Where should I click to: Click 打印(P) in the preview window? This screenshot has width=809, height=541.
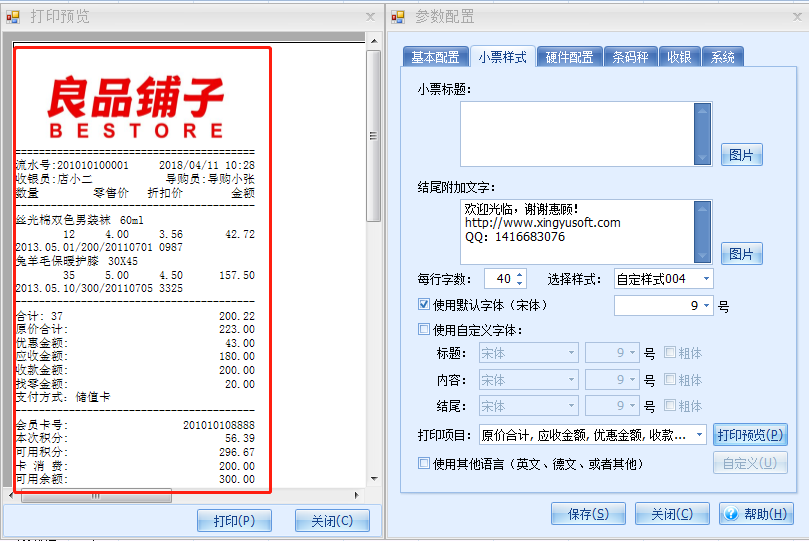pyautogui.click(x=234, y=520)
